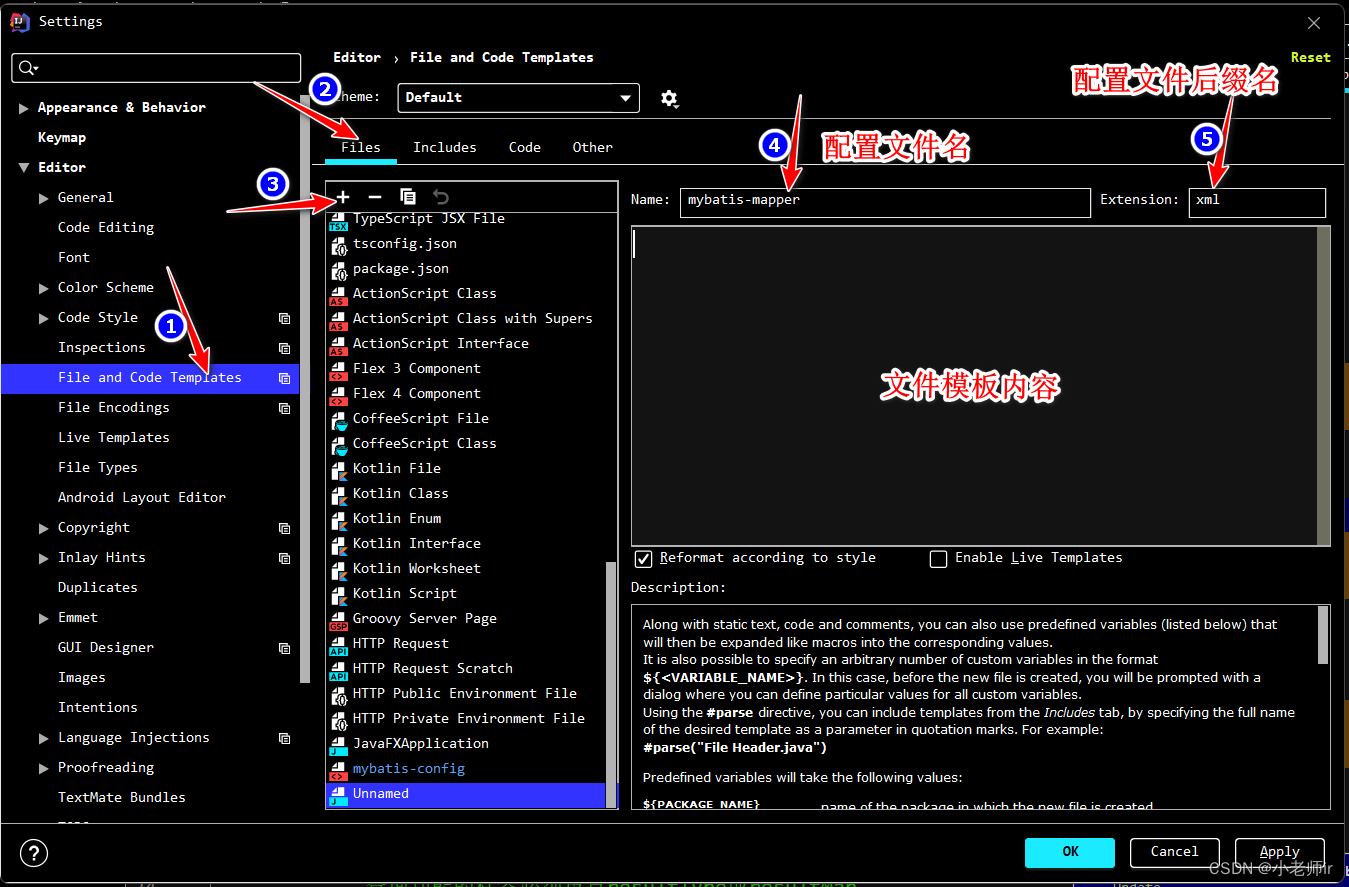Open the Code tab

[524, 147]
